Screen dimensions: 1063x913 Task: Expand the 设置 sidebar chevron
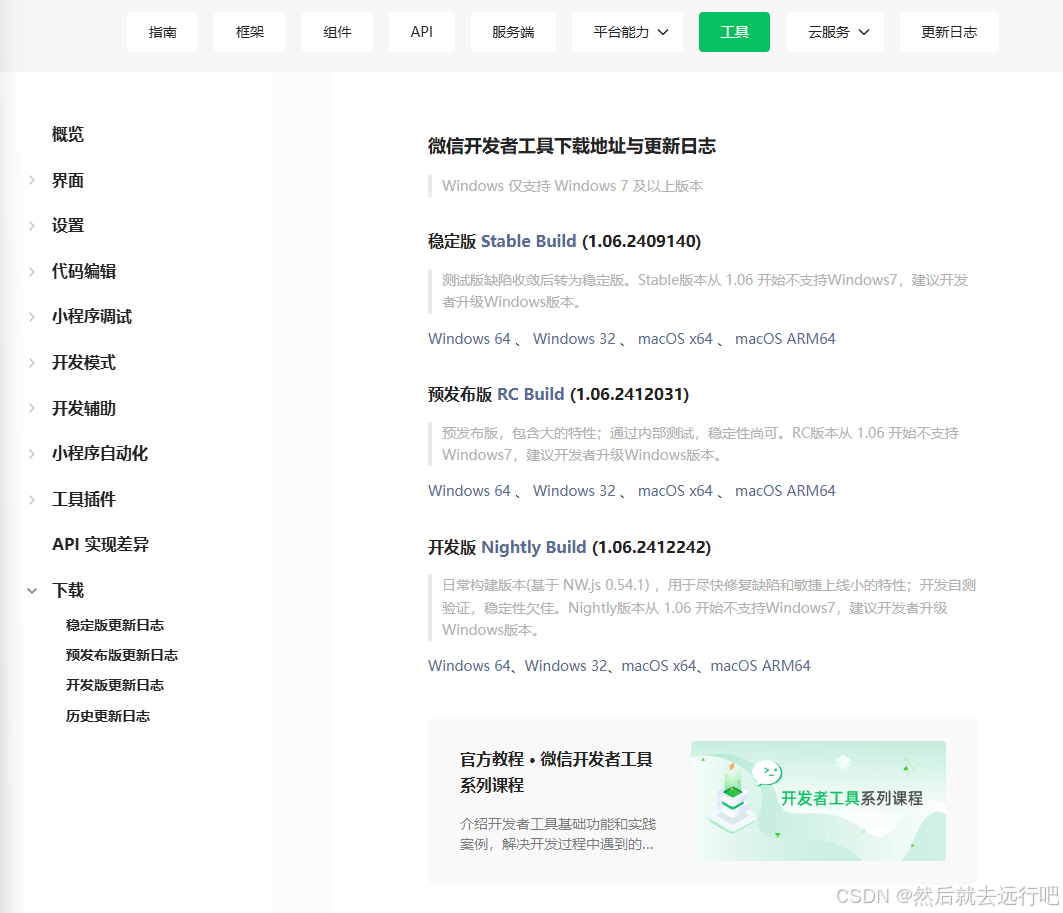pos(32,226)
